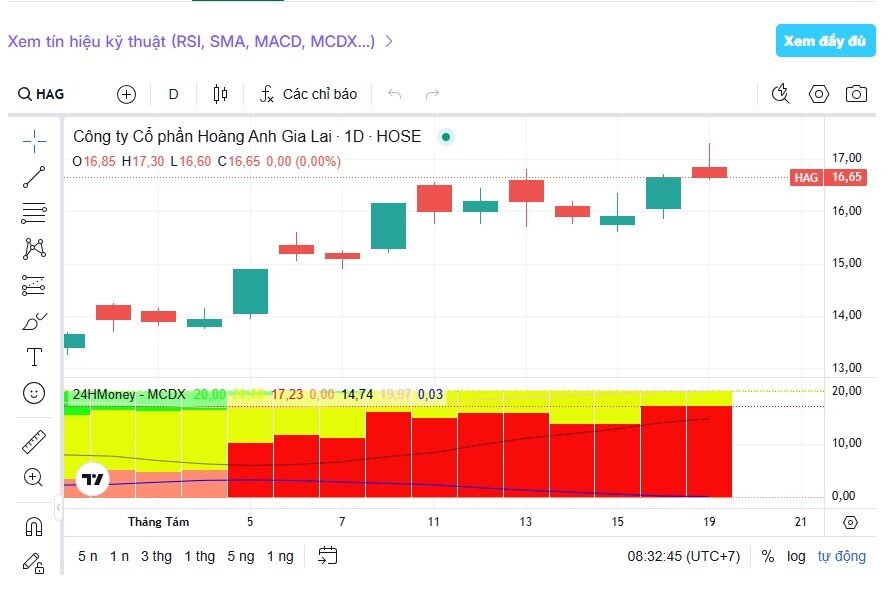Open symbol search for HAG
Screen dimensions: 888x599
[x=41, y=94]
